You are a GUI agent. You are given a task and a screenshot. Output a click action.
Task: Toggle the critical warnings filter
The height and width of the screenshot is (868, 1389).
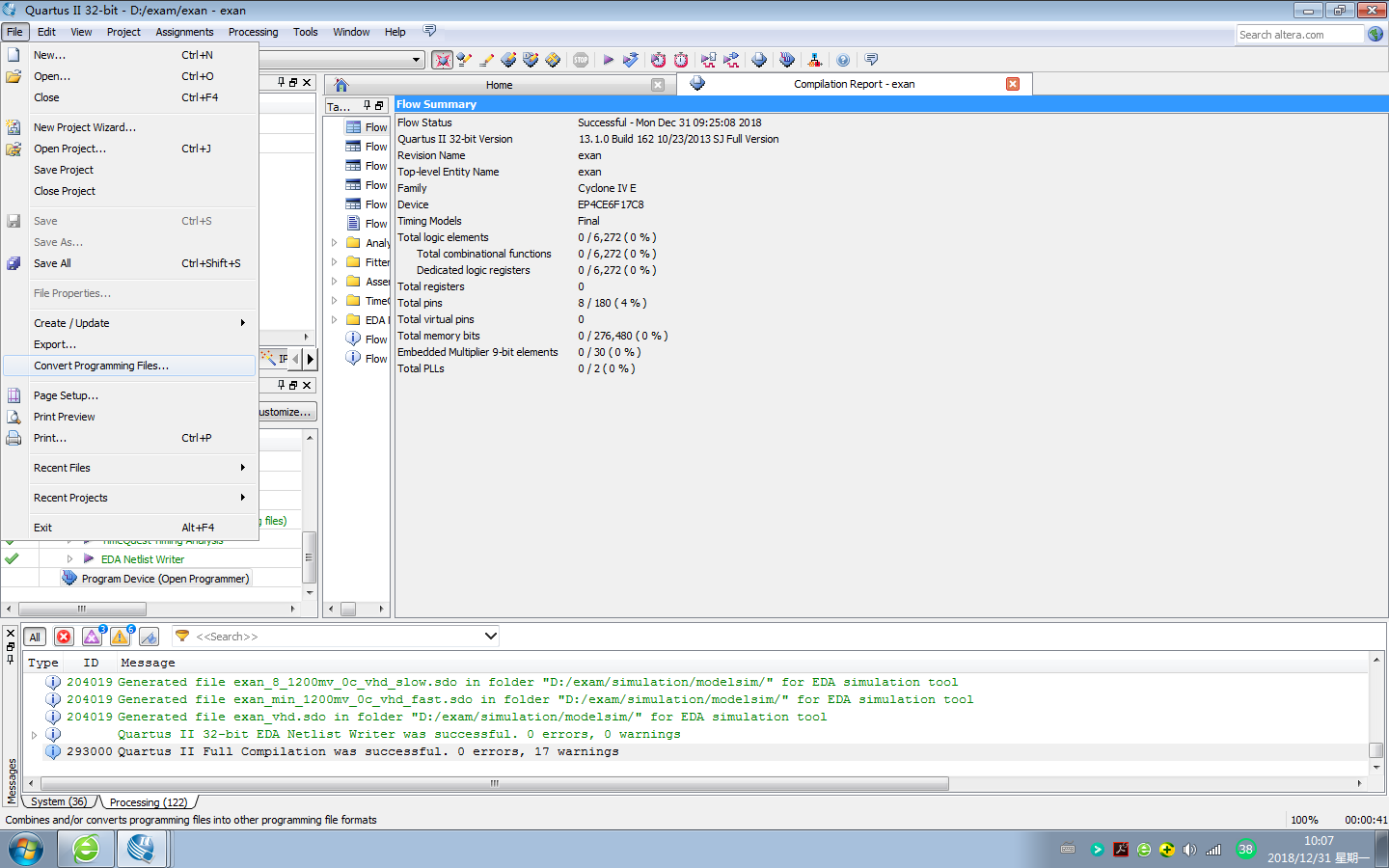point(92,637)
